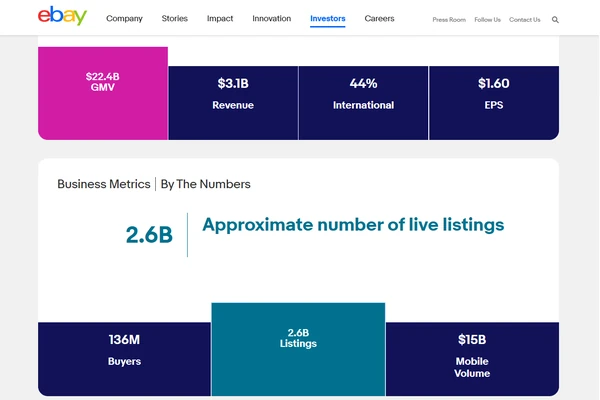The image size is (600, 400).
Task: Click the 'By The Numbers' heading
Action: coord(205,184)
